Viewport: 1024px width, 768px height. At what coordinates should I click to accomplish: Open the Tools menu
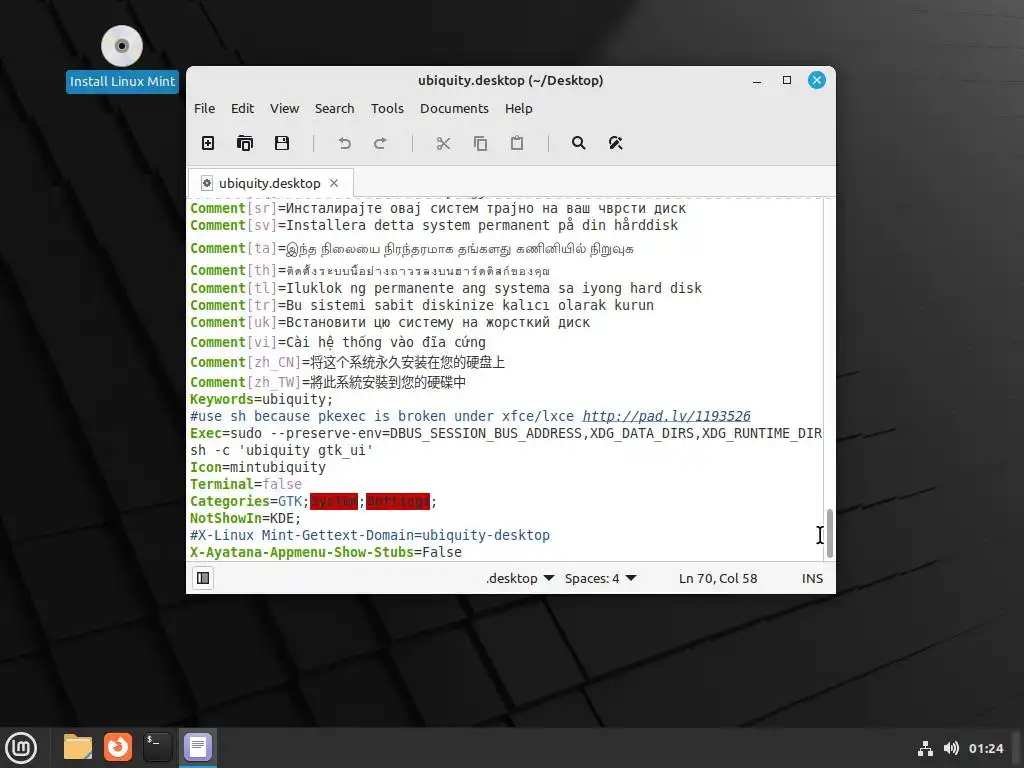[x=387, y=108]
